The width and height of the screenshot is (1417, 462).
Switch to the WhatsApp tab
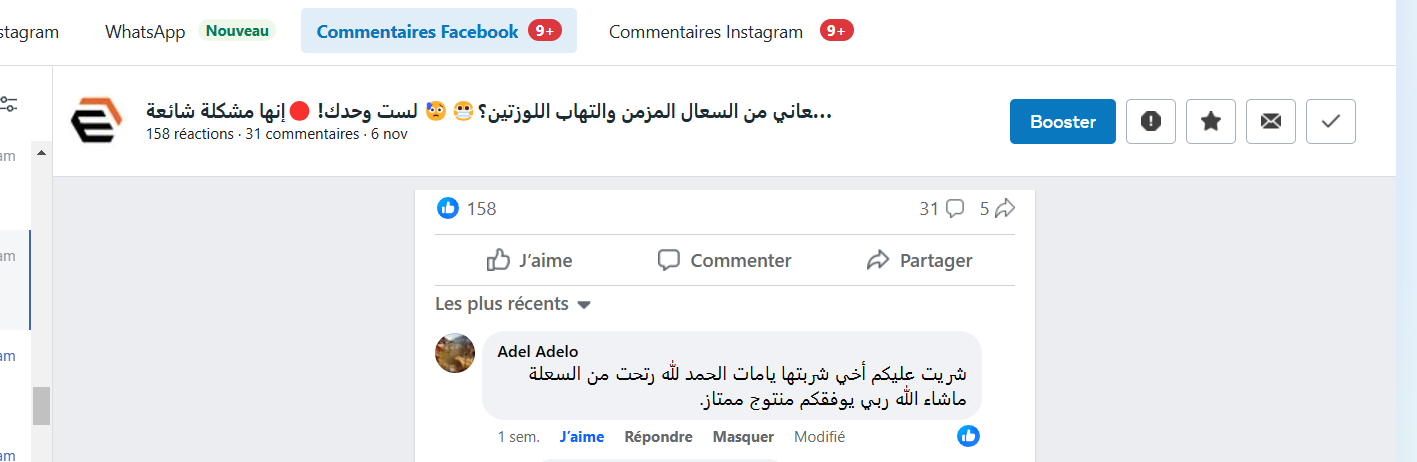(x=145, y=32)
